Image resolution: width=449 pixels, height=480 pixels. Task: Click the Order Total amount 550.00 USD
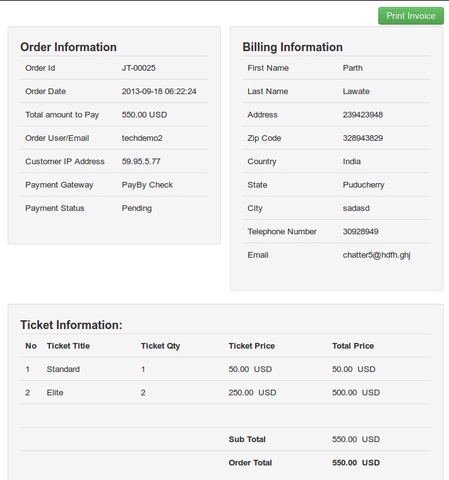pyautogui.click(x=356, y=463)
